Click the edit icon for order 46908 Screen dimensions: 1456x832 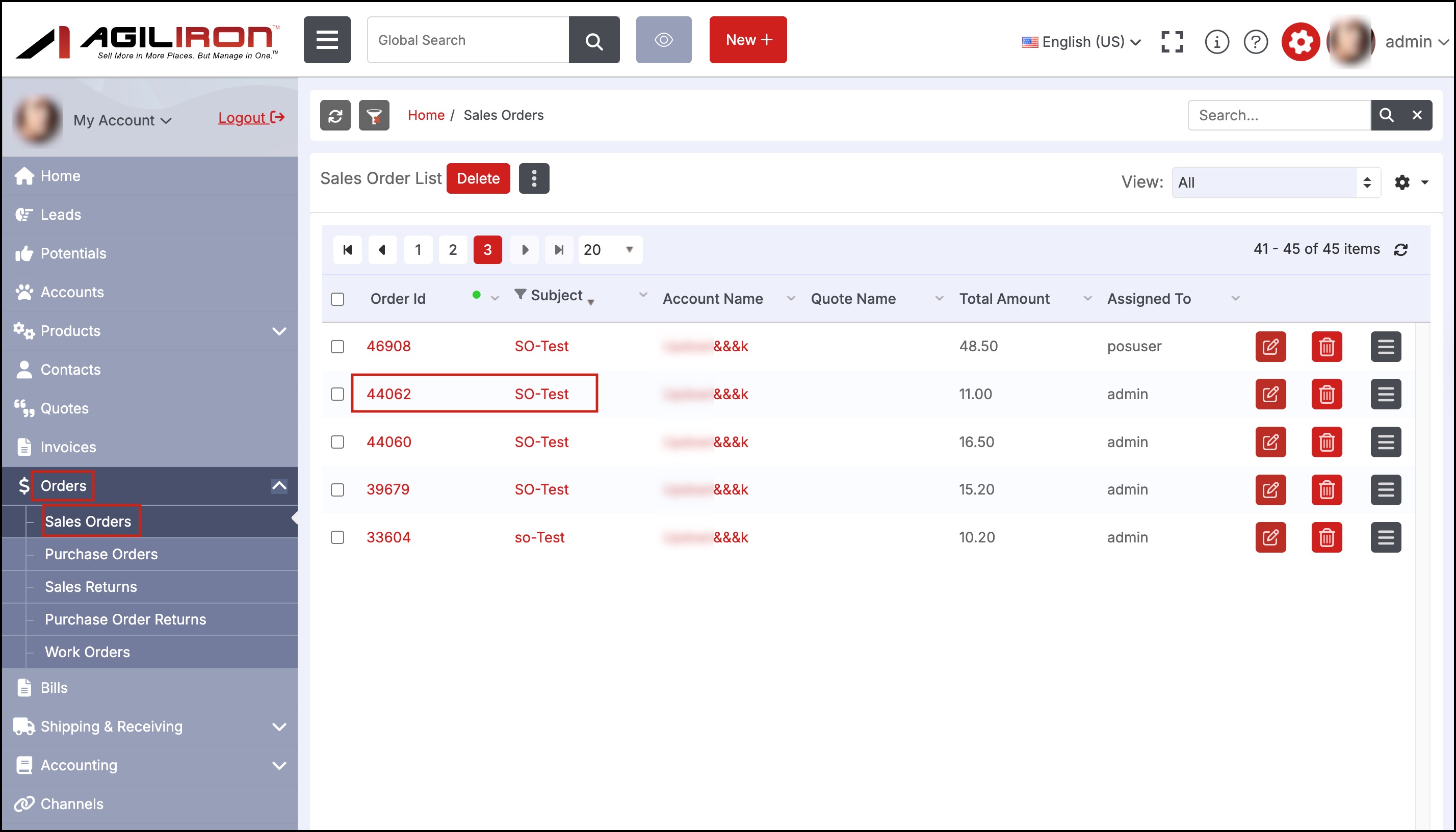(x=1270, y=346)
